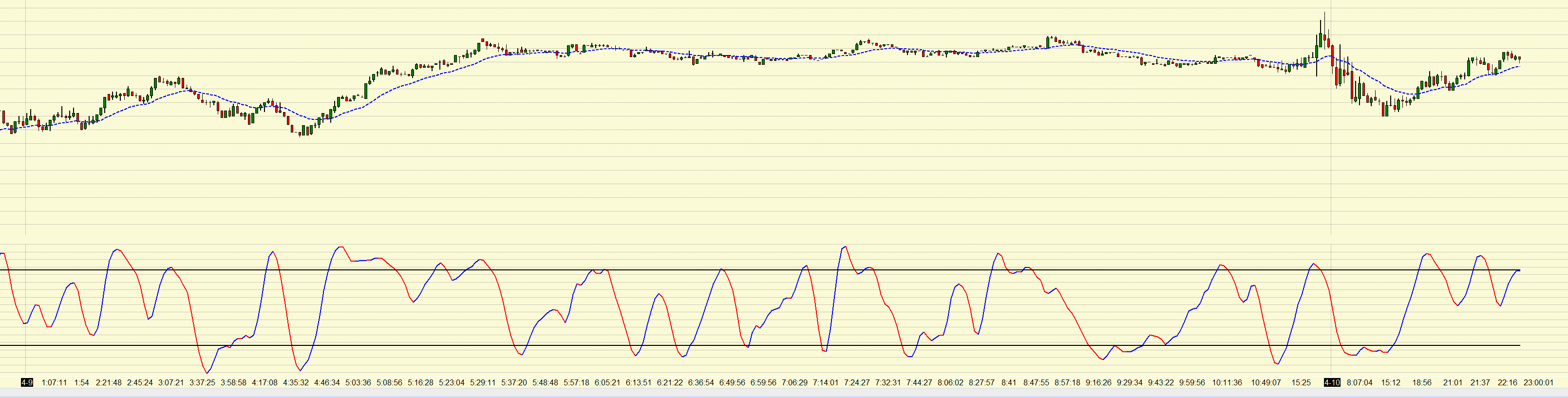Viewport: 1568px width, 398px height.
Task: Click the 1:54 time axis label
Action: [x=81, y=383]
